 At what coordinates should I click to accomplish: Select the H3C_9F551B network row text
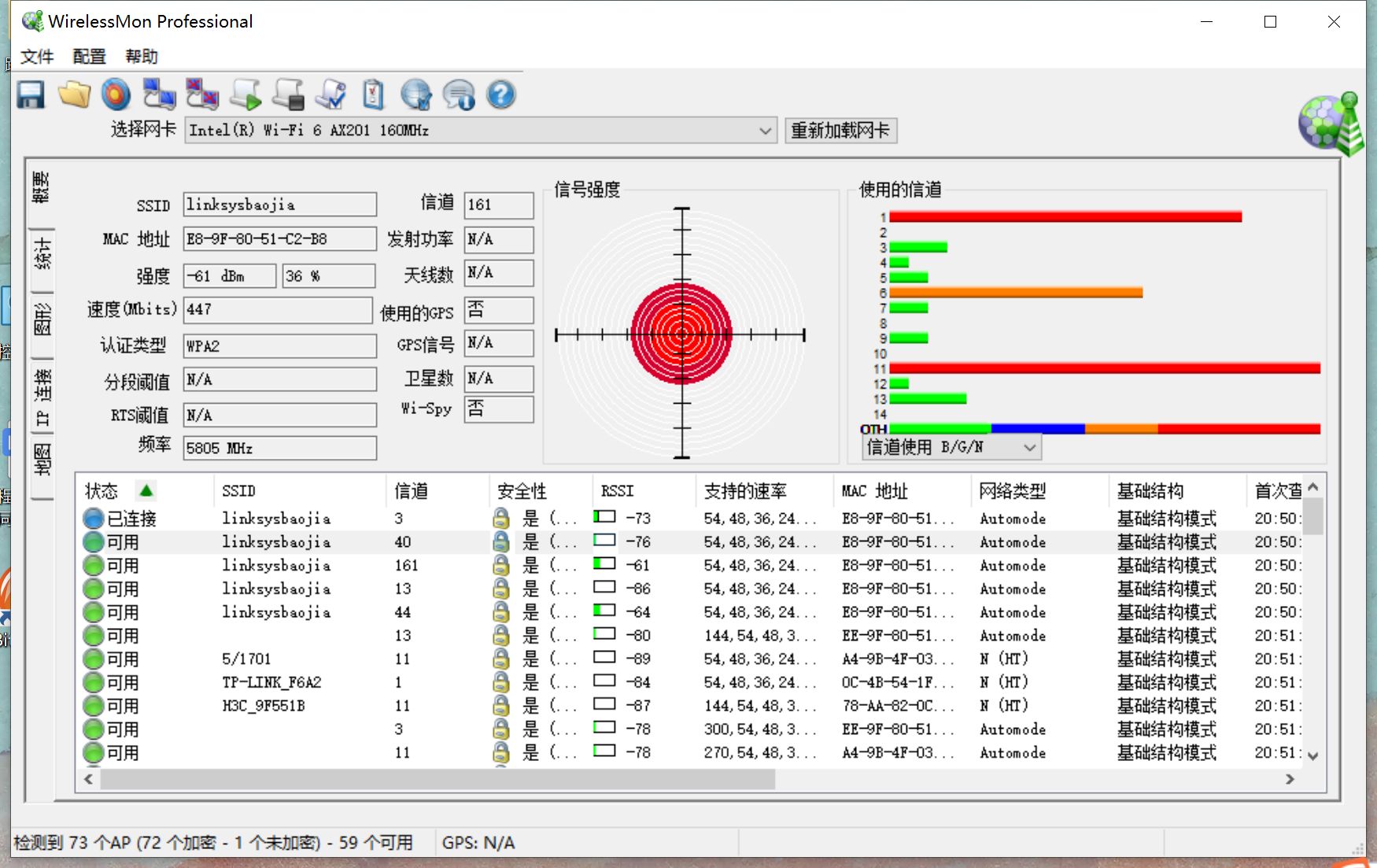pos(263,706)
